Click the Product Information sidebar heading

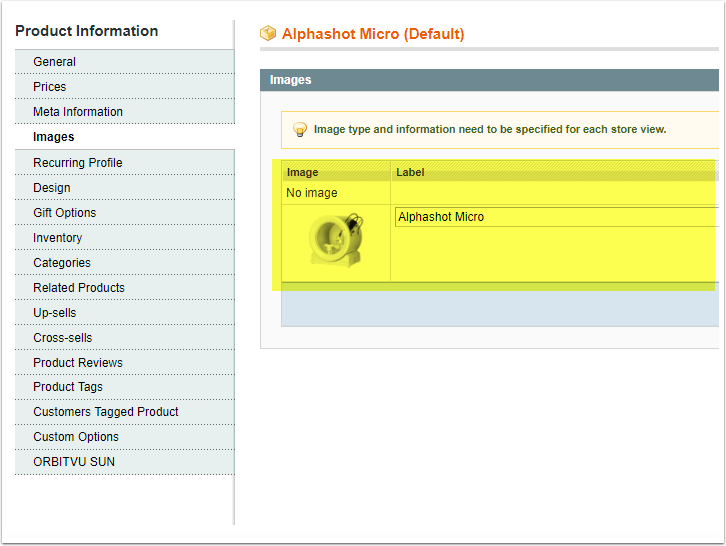point(87,31)
